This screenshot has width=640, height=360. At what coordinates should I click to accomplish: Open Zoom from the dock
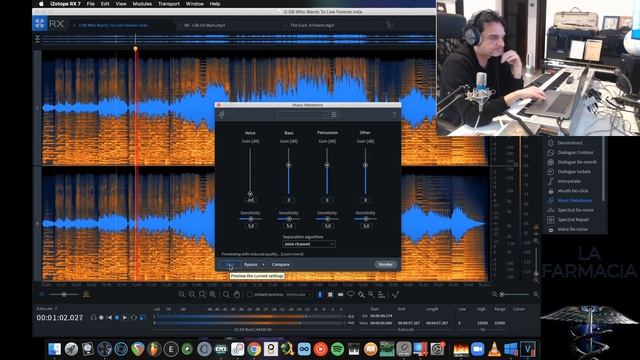pyautogui.click(x=477, y=349)
